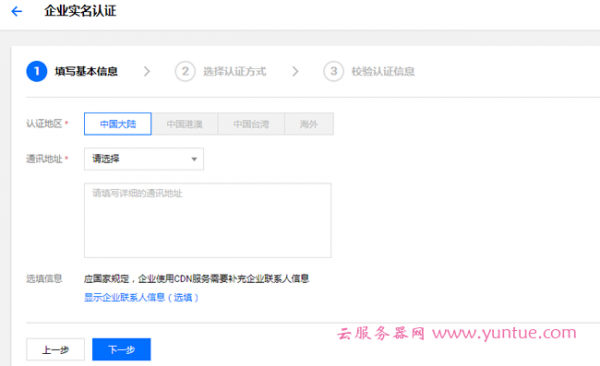Click the 选择认证方式 step label
Screen dimensions: 600x366
coord(235,72)
